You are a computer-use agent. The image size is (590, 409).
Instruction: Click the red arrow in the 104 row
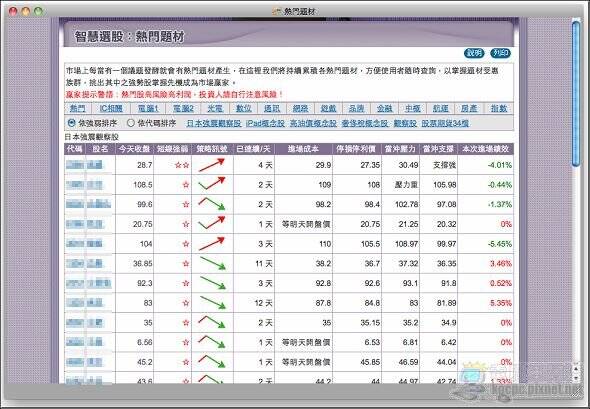tap(212, 243)
